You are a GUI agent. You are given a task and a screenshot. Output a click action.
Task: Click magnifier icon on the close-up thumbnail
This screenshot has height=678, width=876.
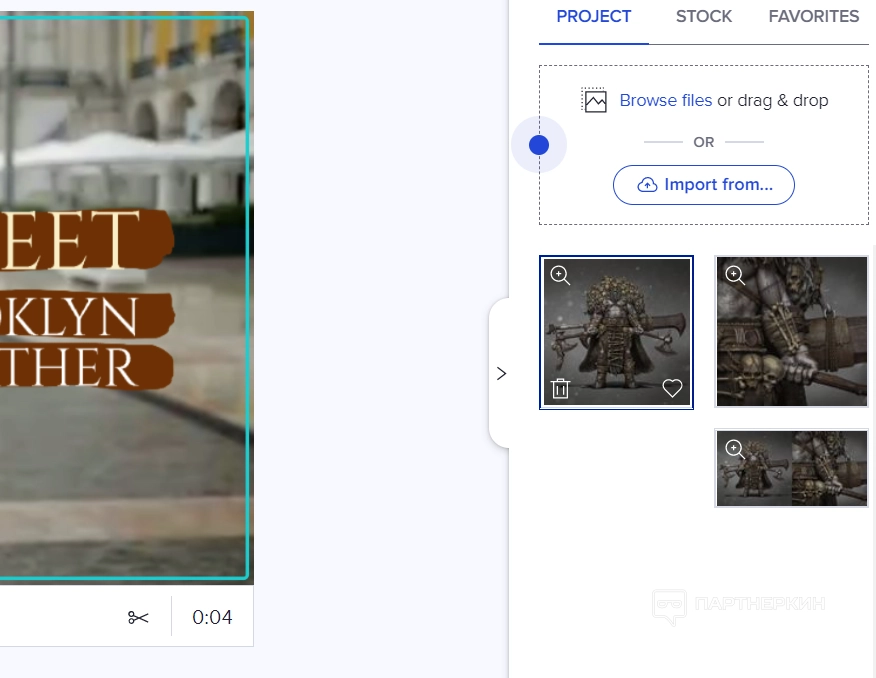pos(735,275)
